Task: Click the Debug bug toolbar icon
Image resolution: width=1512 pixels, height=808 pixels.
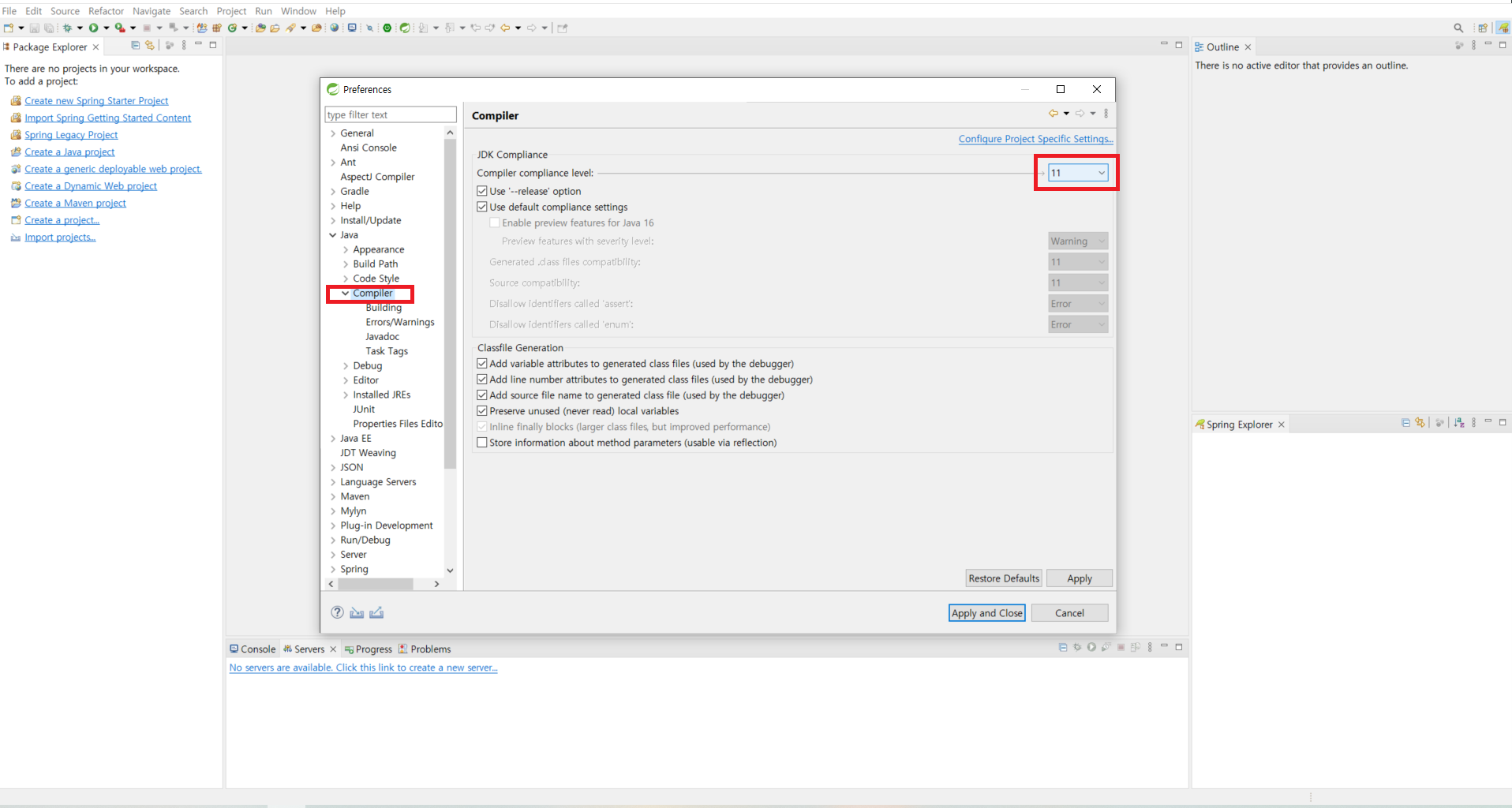Action: [67, 28]
